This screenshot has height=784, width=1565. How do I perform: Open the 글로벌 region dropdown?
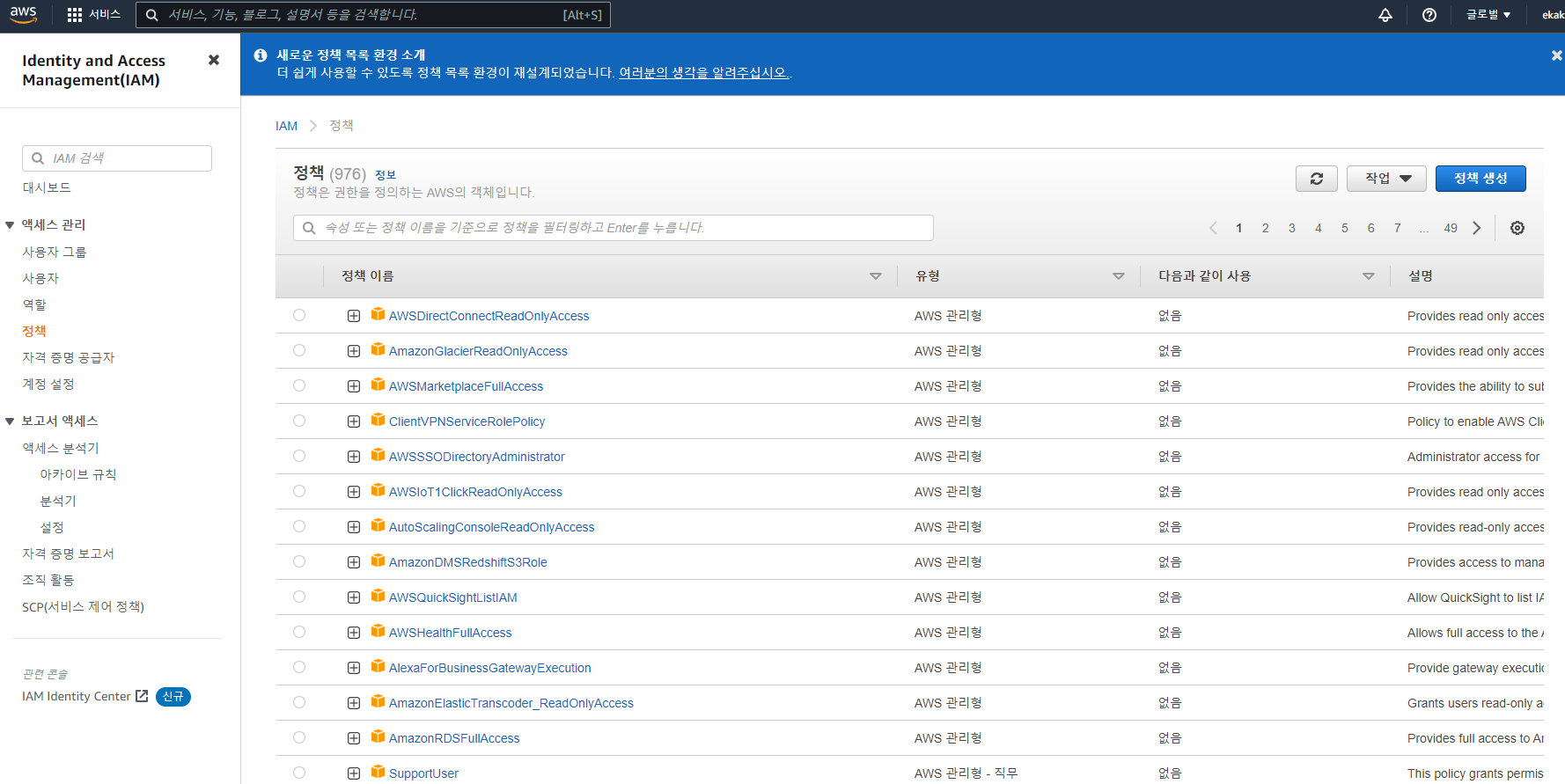(1488, 15)
